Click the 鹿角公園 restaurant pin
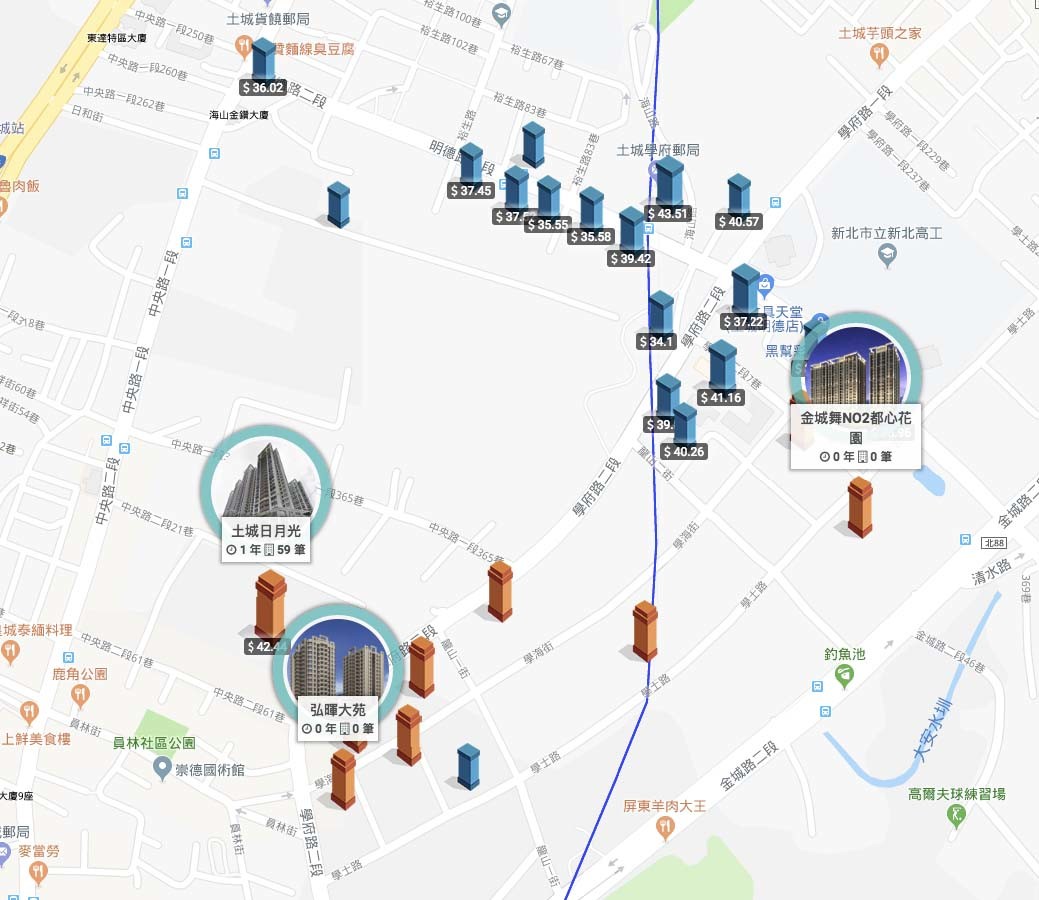Image resolution: width=1039 pixels, height=900 pixels. (80, 695)
